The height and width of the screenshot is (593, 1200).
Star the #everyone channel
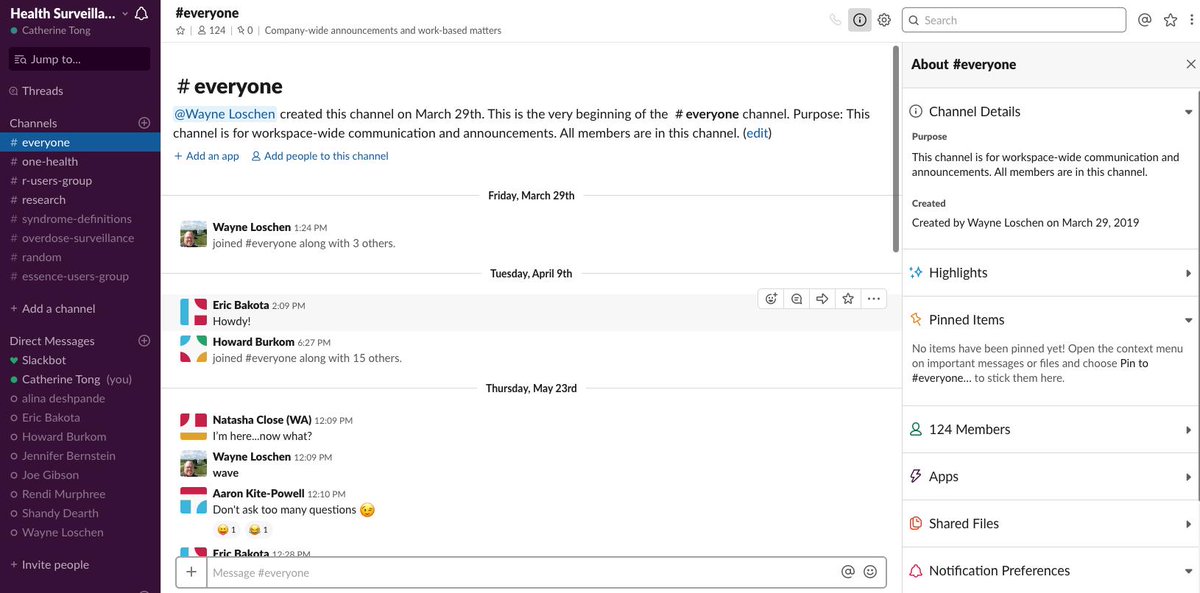181,31
